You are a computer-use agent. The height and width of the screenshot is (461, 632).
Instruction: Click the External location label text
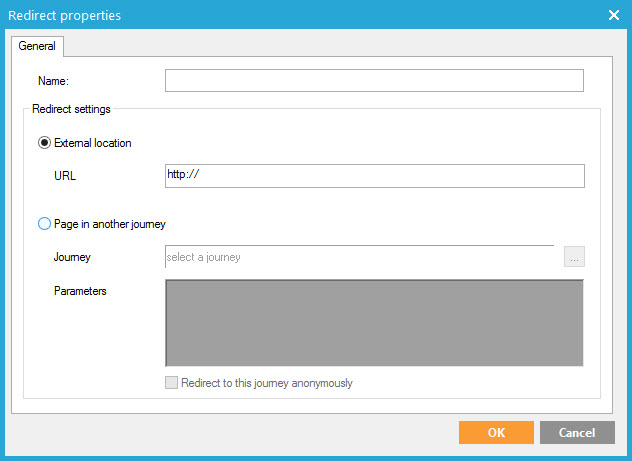coord(92,143)
